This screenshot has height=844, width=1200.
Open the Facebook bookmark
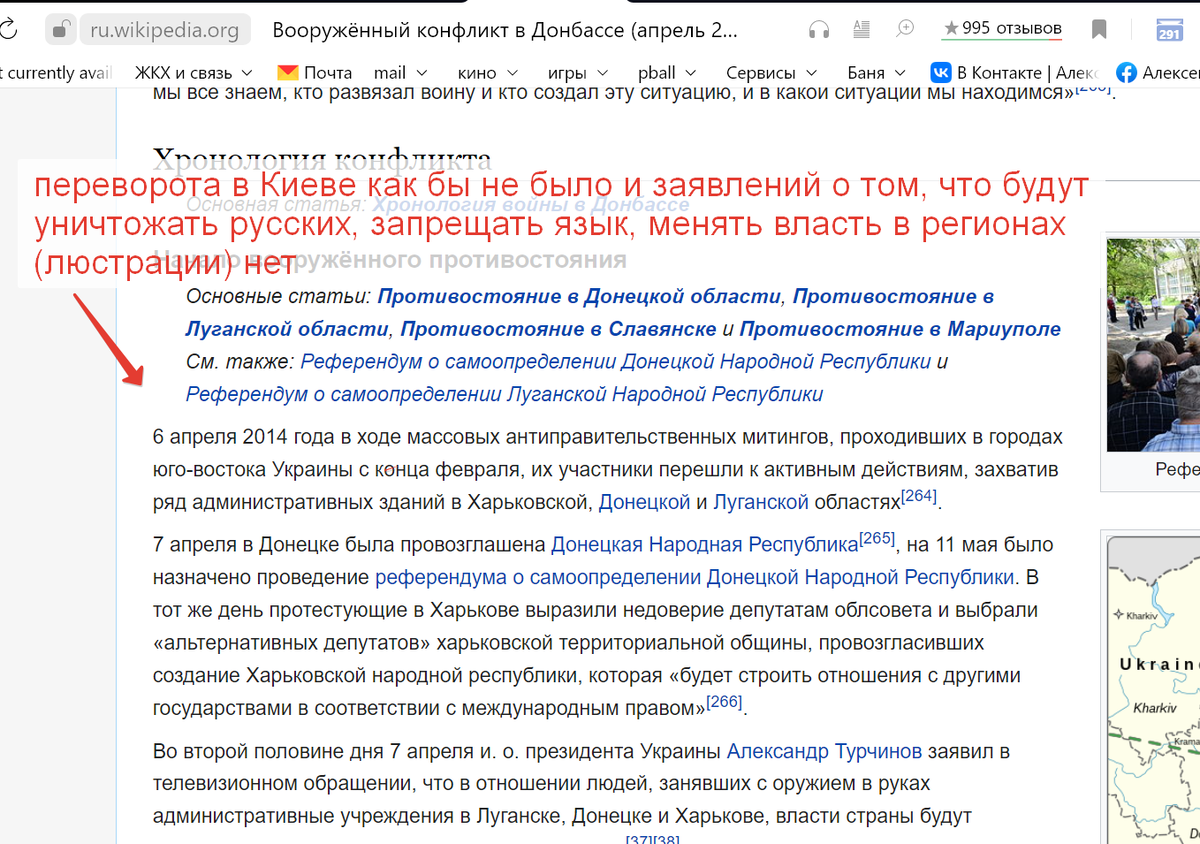[1157, 72]
